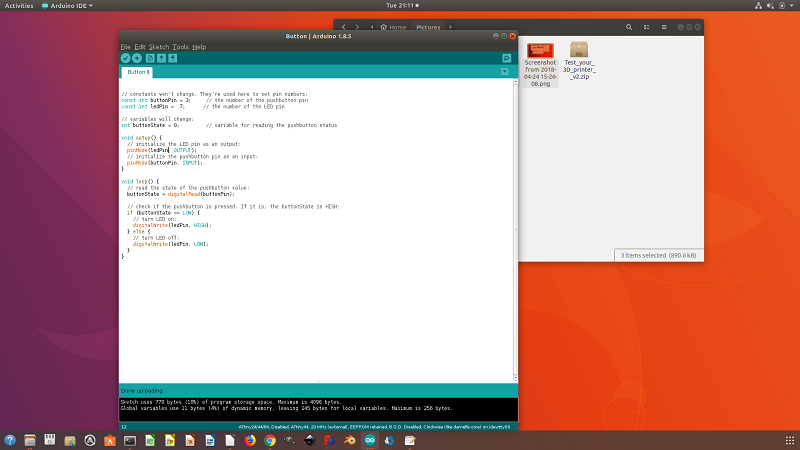This screenshot has height=450, width=800.
Task: Click the Activities button in top bar
Action: pos(19,6)
